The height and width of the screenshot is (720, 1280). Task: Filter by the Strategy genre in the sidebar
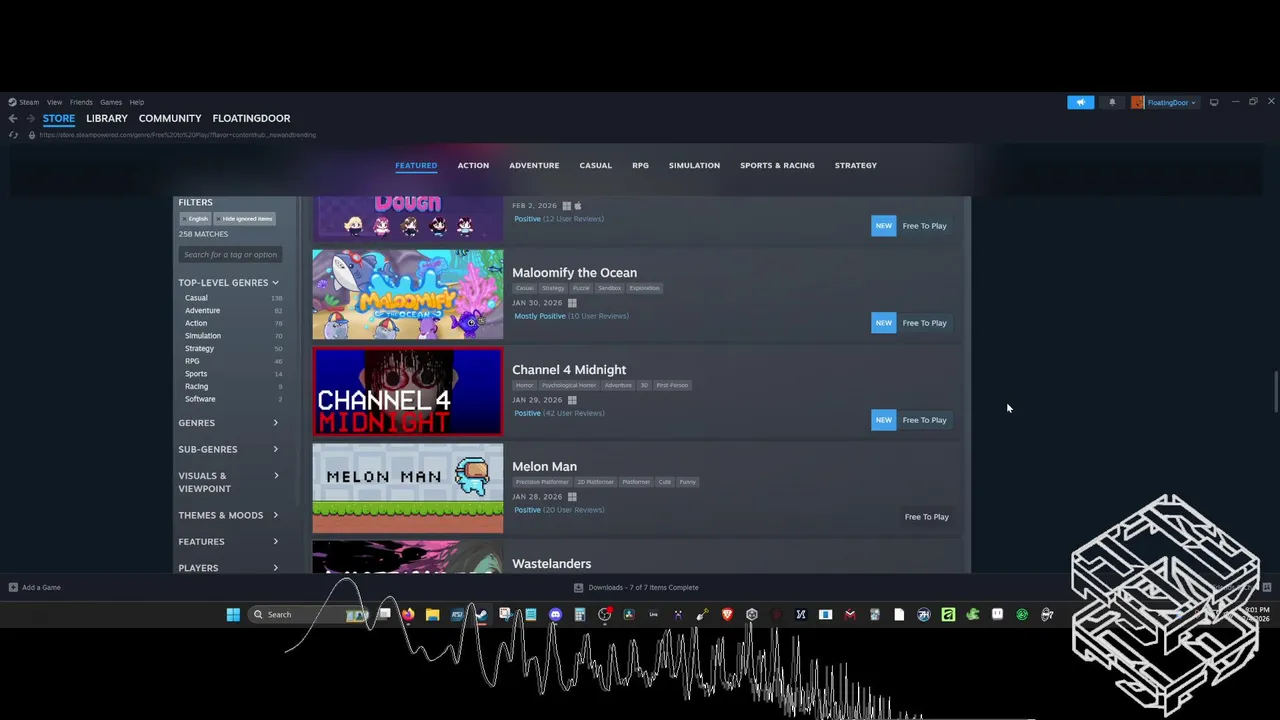(233, 348)
